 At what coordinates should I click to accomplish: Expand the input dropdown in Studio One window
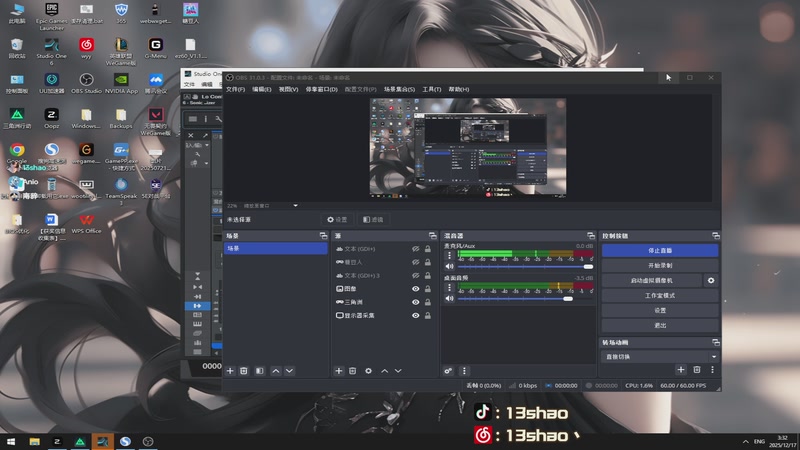coord(207,145)
